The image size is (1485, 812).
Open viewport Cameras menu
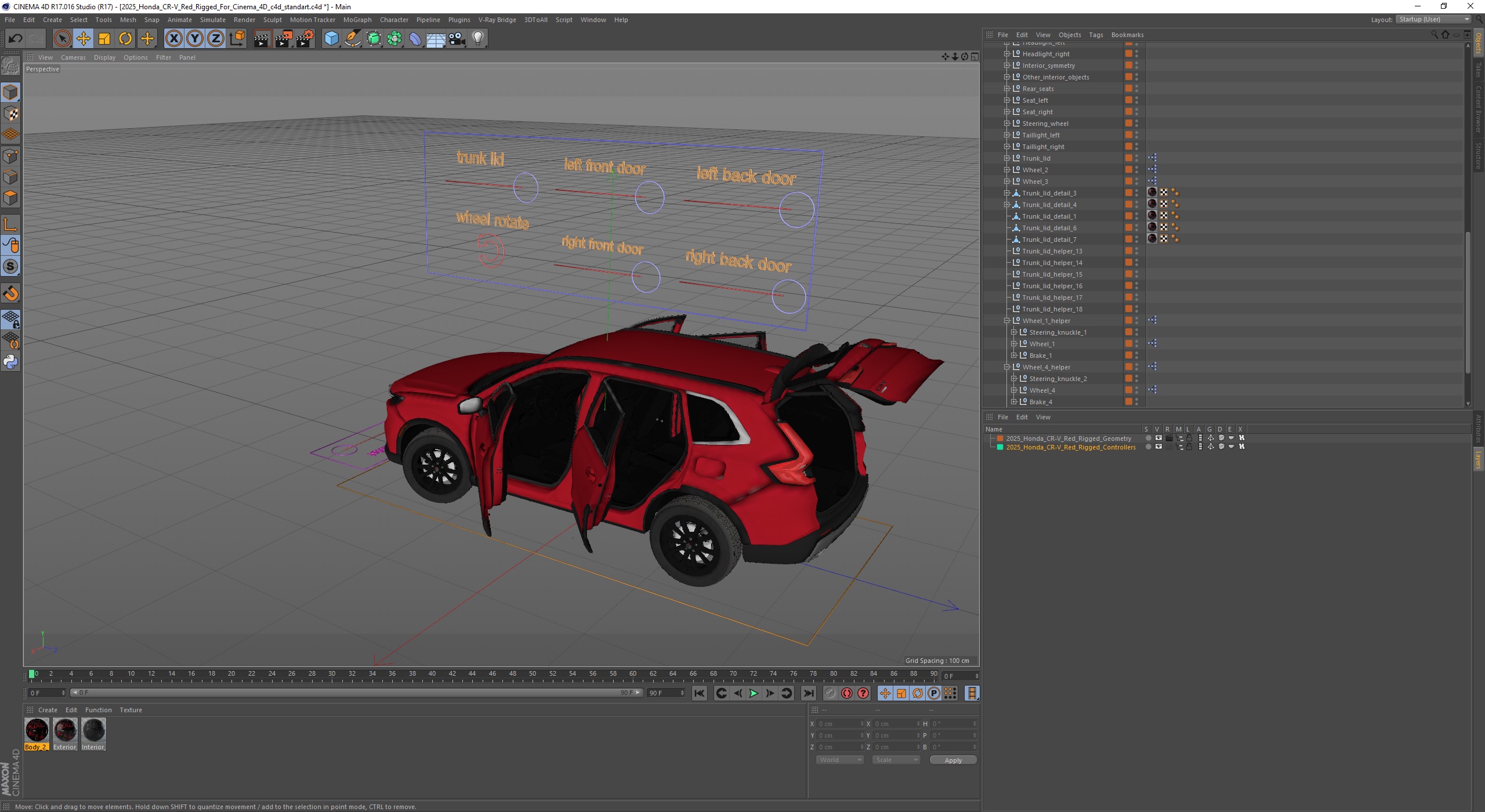(73, 57)
